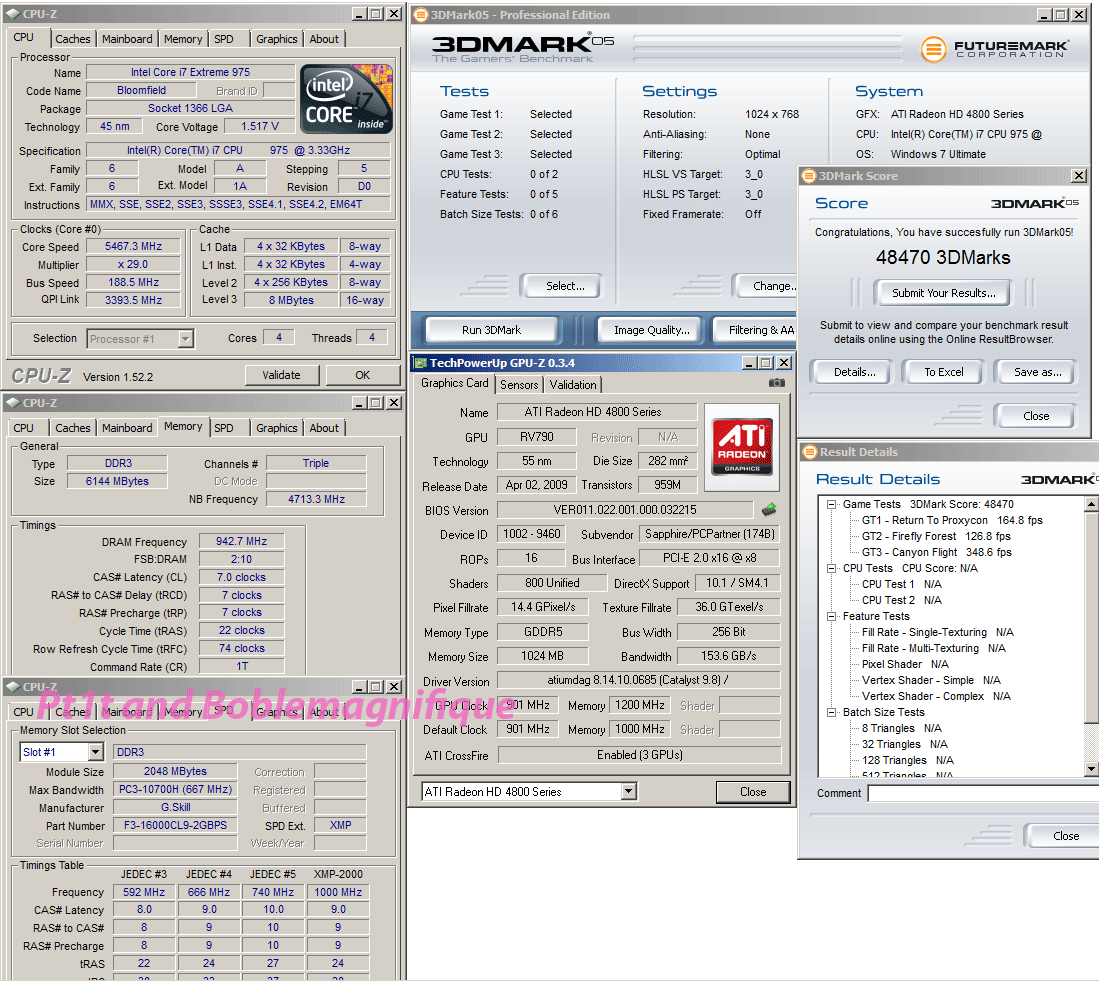The width and height of the screenshot is (1099, 981).
Task: Open the ATI Radeon HD 4800 Series card dropdown
Action: click(629, 792)
